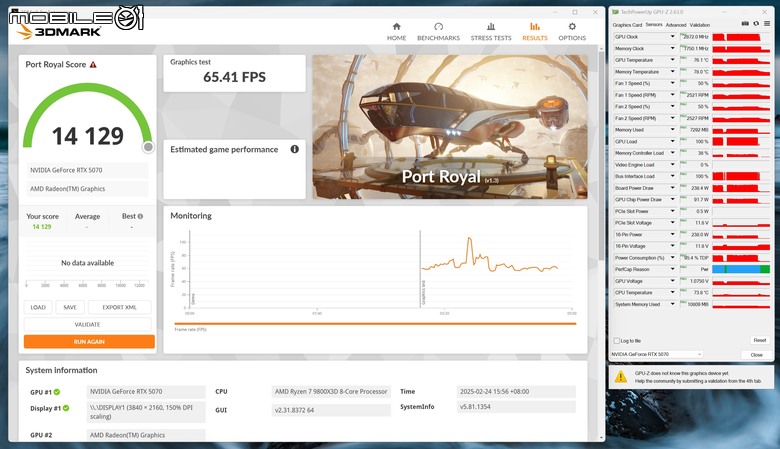This screenshot has height=449, width=780.
Task: Click AMD Radeon(TM) Graphics under score
Action: (87, 189)
